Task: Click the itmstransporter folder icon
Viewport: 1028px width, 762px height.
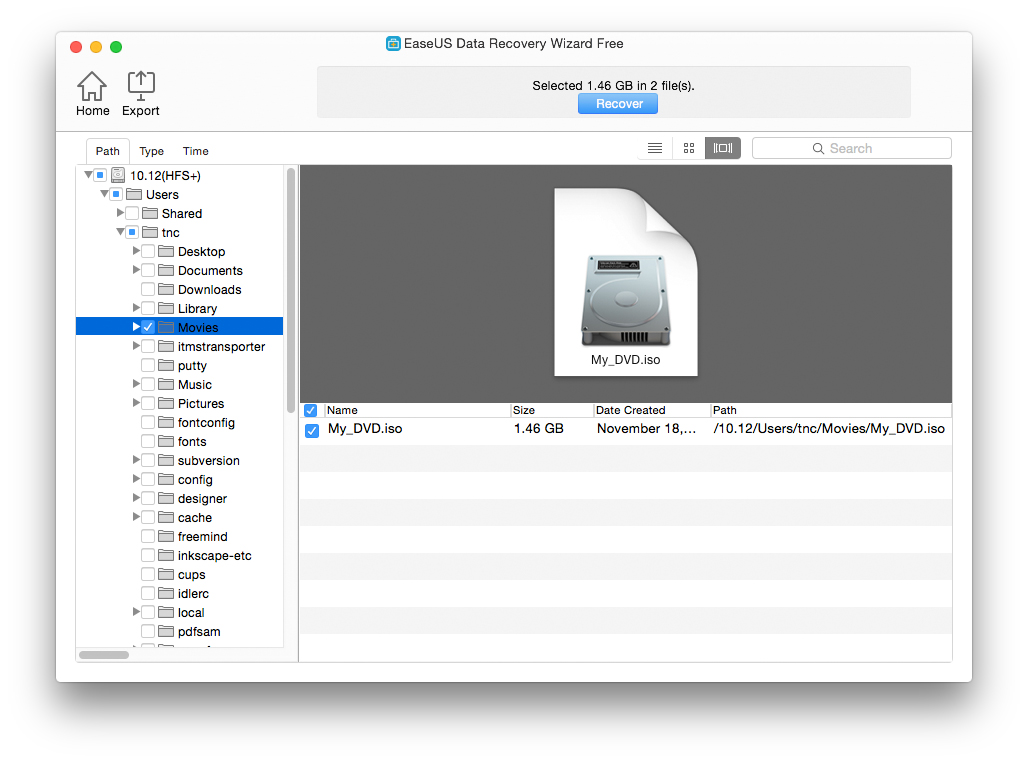Action: click(166, 346)
